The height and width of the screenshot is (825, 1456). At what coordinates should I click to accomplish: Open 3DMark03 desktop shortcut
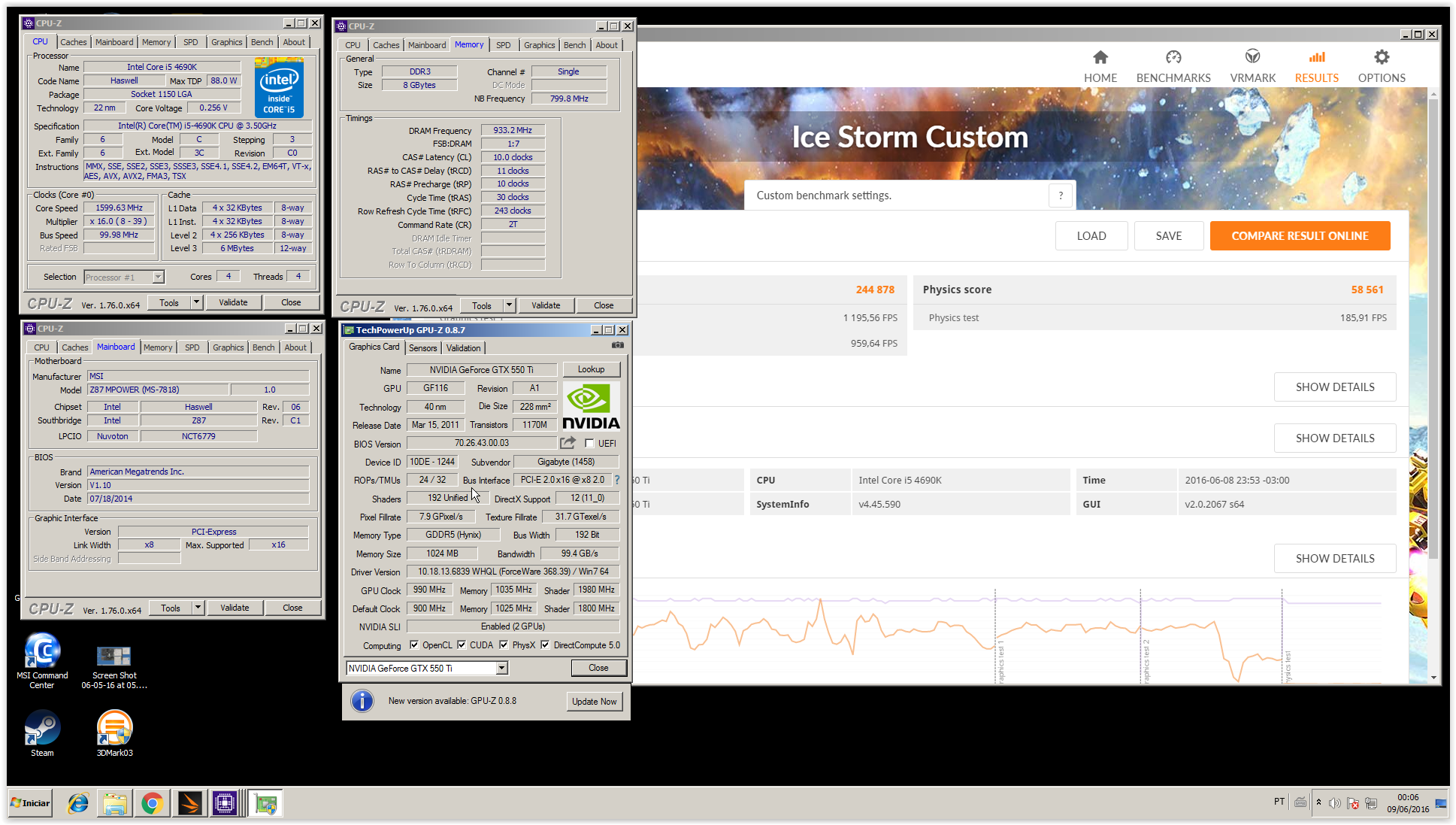click(114, 734)
